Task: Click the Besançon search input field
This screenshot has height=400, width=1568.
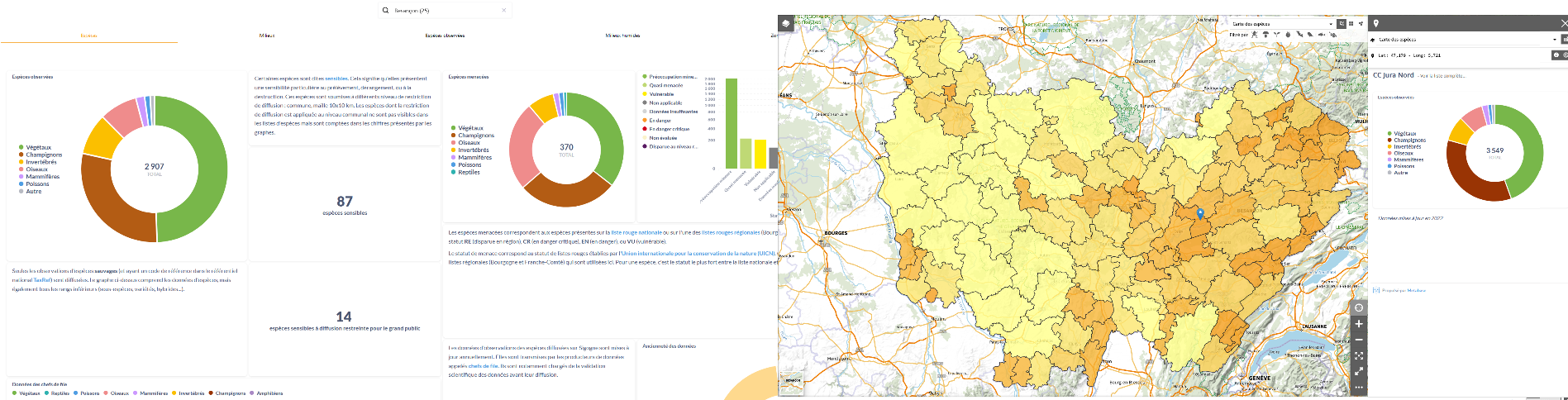Action: [x=445, y=11]
